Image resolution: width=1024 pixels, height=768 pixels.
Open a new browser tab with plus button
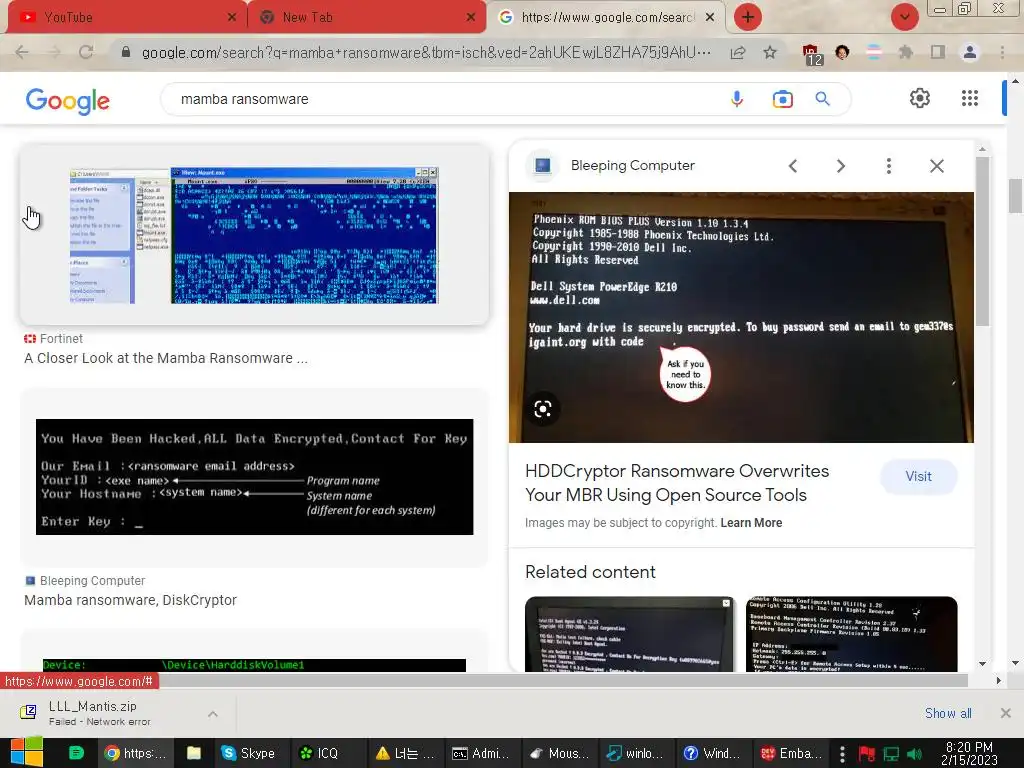748,17
